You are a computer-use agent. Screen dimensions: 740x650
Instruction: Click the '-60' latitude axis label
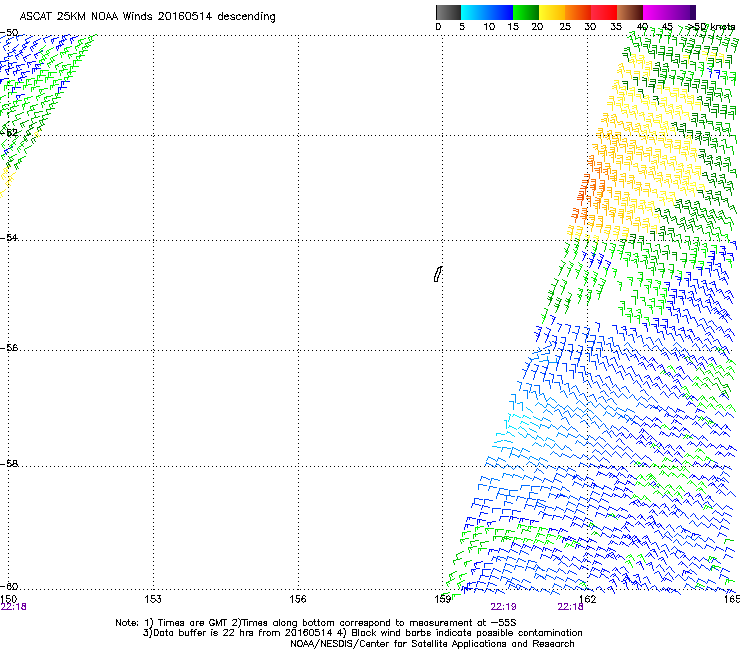(9, 586)
